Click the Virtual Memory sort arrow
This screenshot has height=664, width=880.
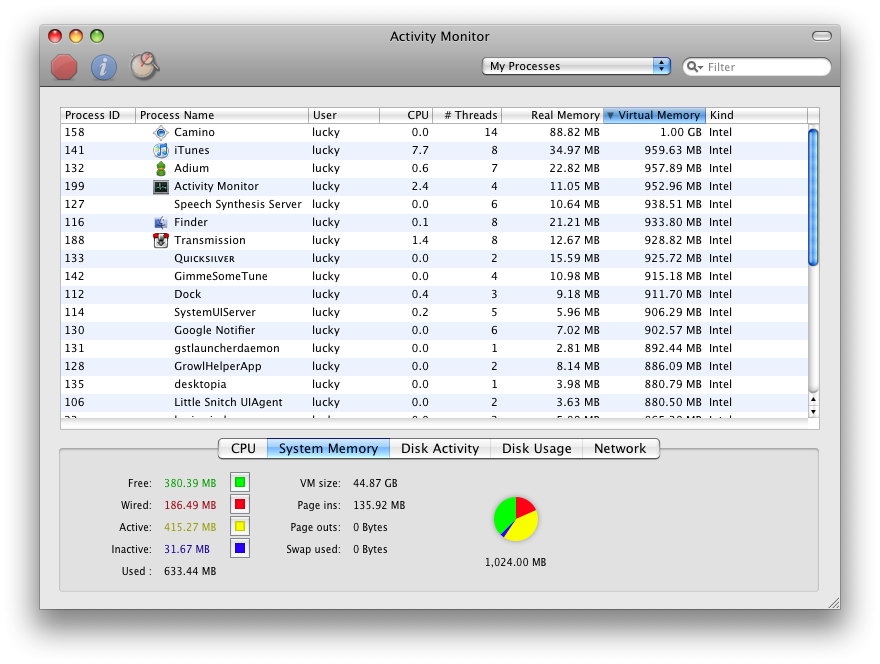[611, 116]
